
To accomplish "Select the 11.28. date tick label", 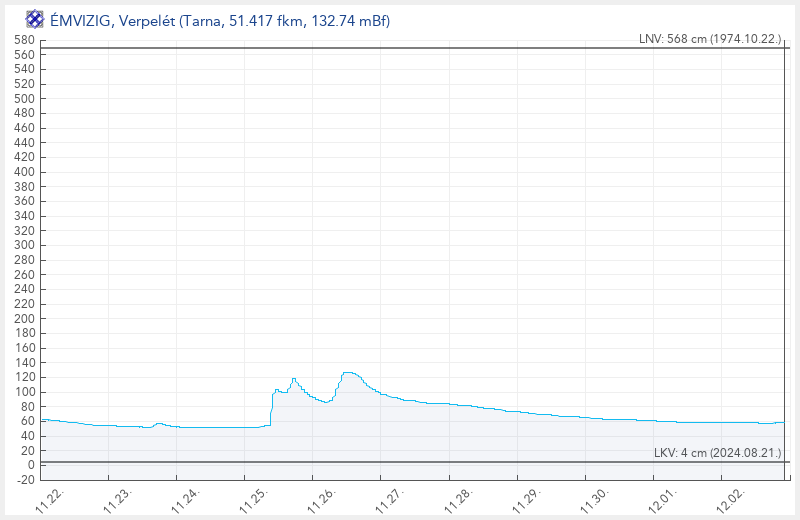I will [x=460, y=499].
